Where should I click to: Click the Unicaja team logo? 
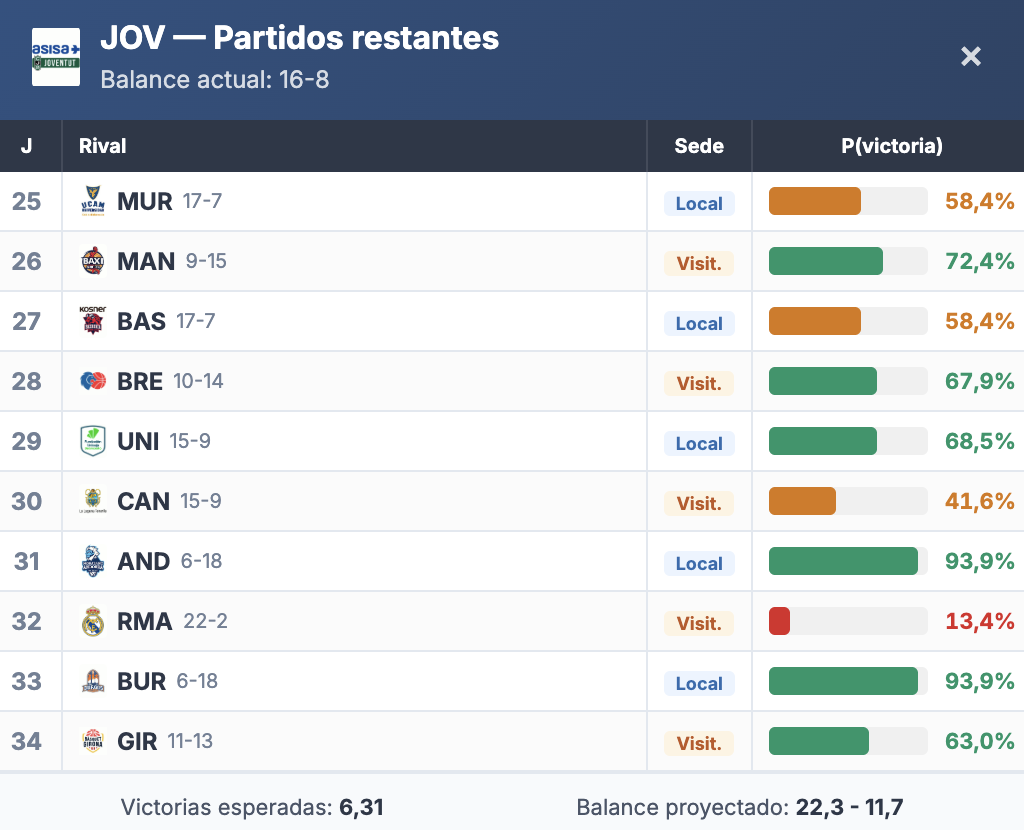[x=93, y=441]
